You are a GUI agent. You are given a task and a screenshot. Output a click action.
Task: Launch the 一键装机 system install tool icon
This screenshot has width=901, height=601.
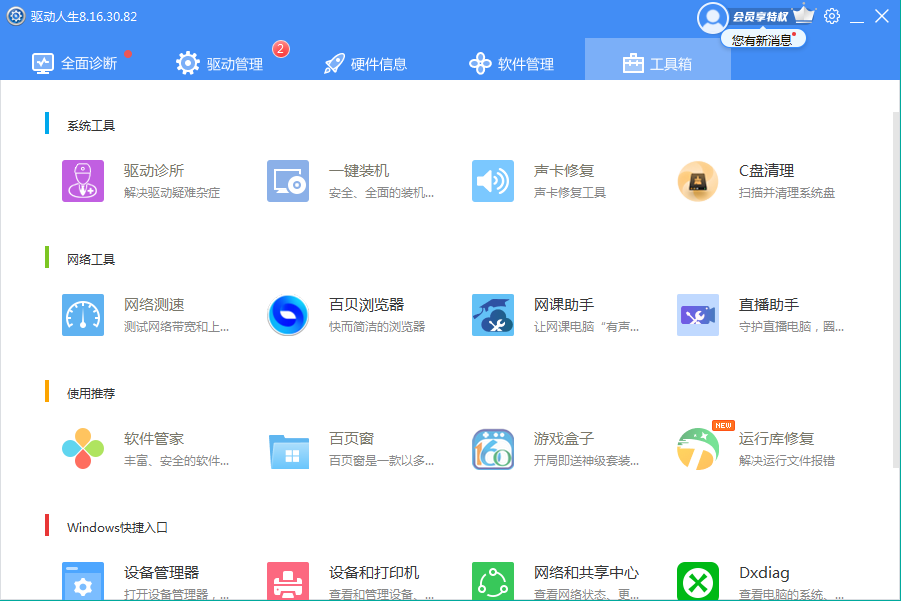coord(288,181)
